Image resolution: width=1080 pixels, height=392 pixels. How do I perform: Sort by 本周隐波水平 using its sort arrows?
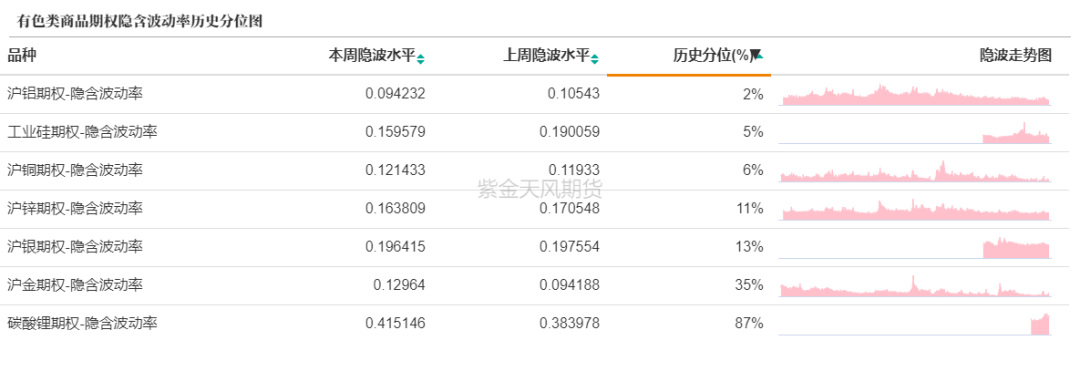click(421, 59)
